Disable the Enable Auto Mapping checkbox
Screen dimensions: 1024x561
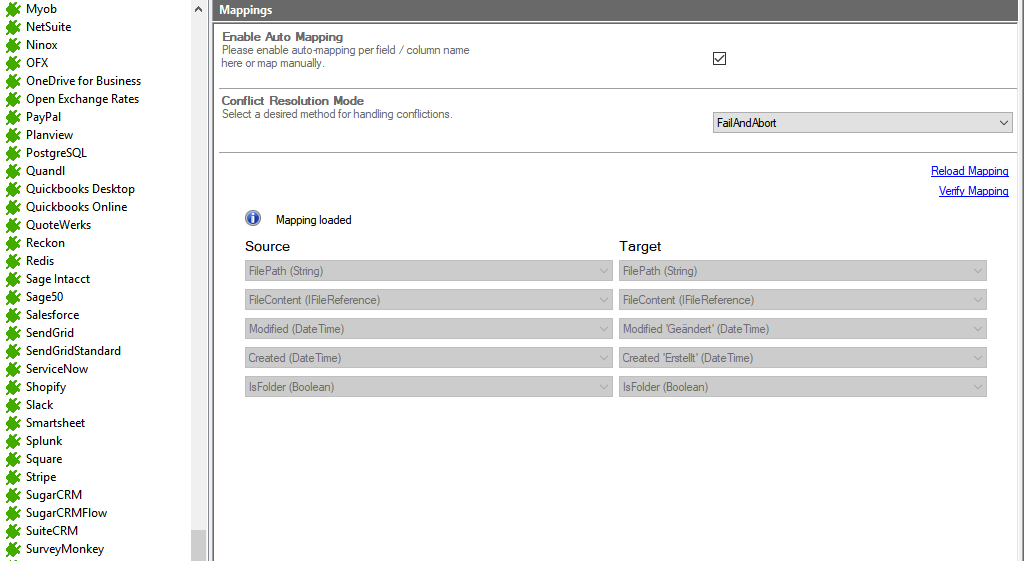[719, 58]
